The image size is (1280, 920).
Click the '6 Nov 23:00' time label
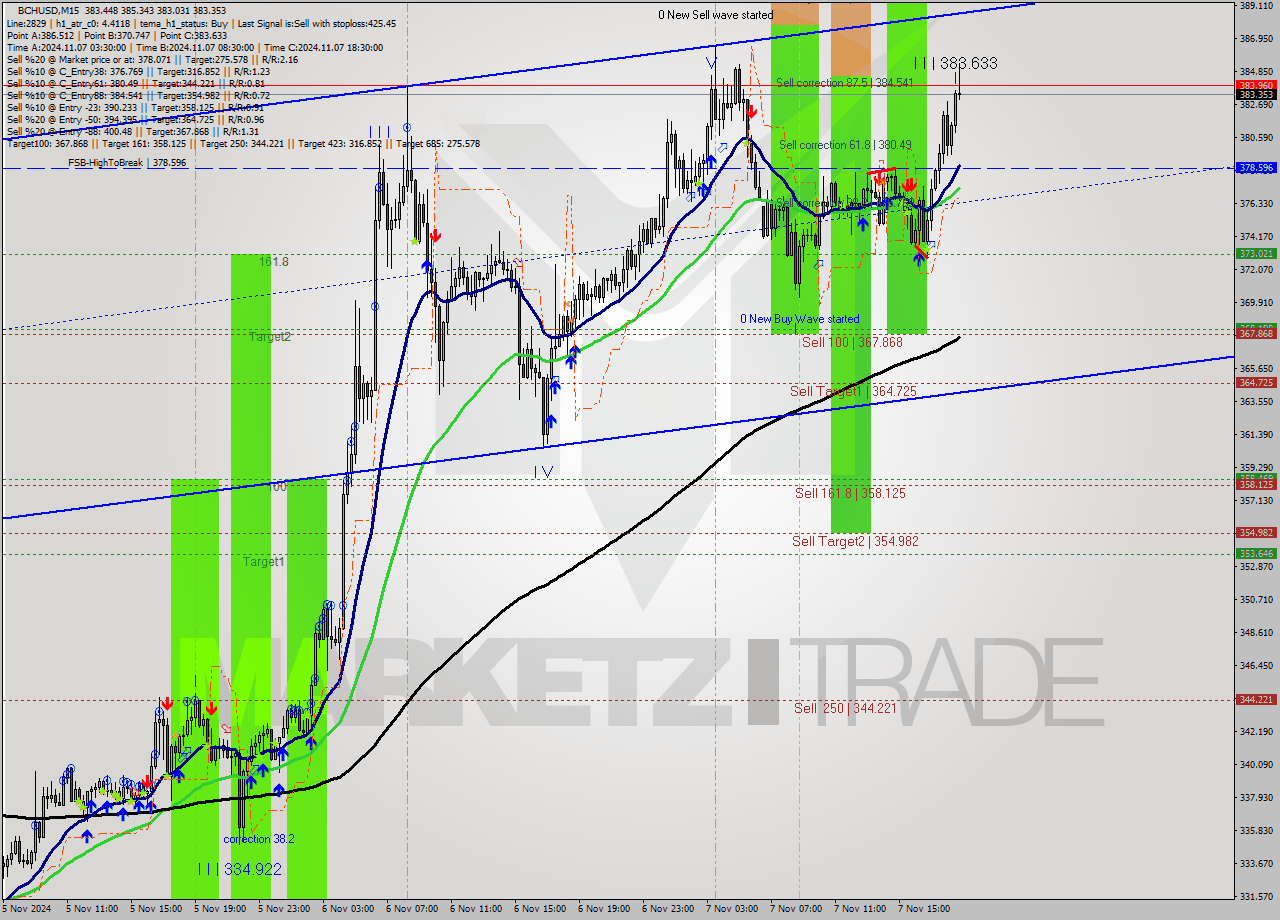point(668,910)
